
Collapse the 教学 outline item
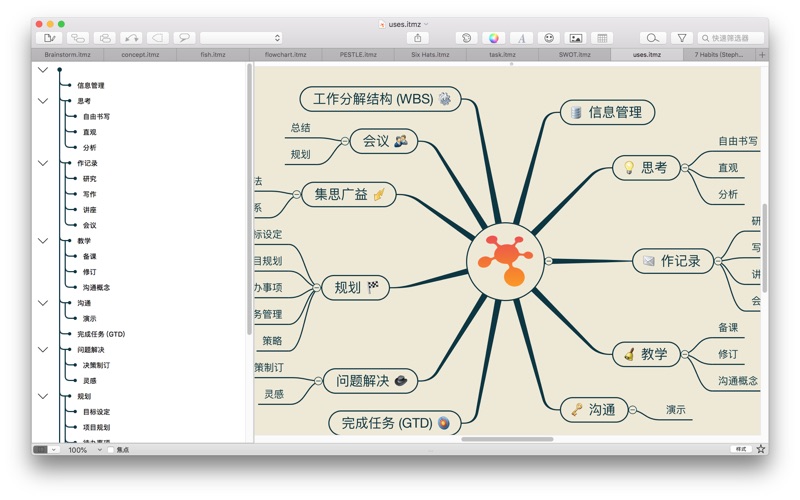[x=43, y=240]
